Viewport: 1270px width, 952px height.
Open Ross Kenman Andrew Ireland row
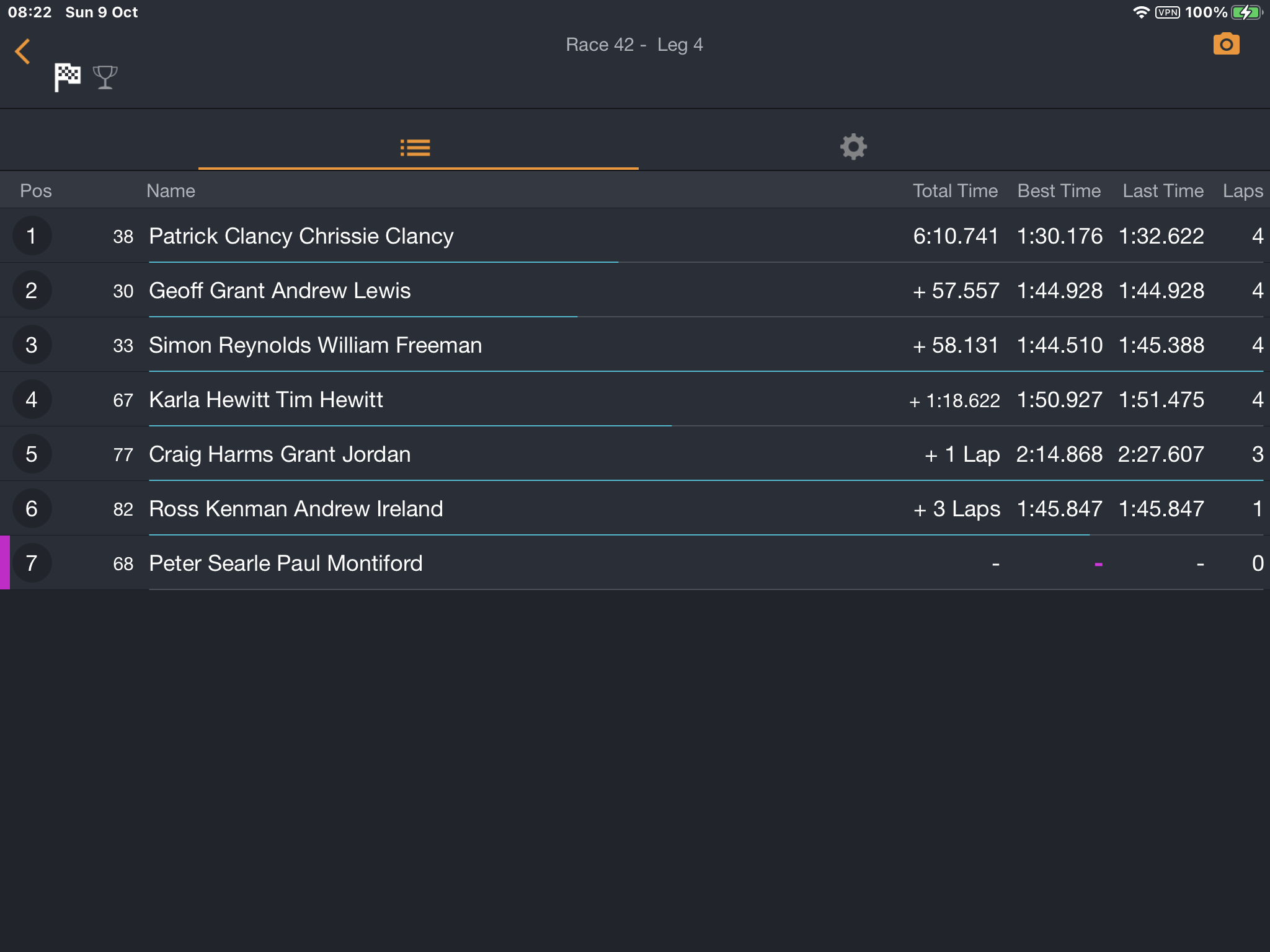pos(635,508)
